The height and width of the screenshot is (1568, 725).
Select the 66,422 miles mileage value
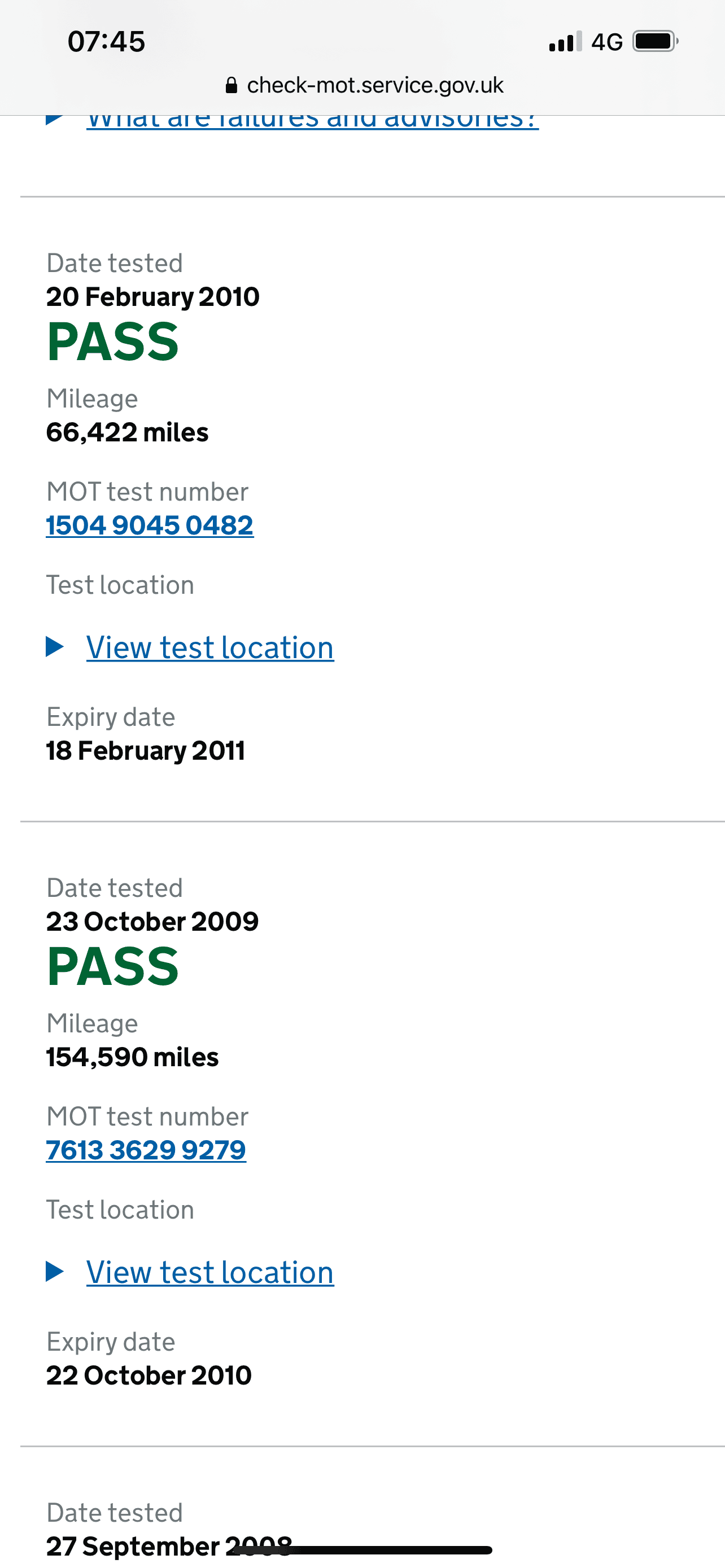click(x=127, y=432)
